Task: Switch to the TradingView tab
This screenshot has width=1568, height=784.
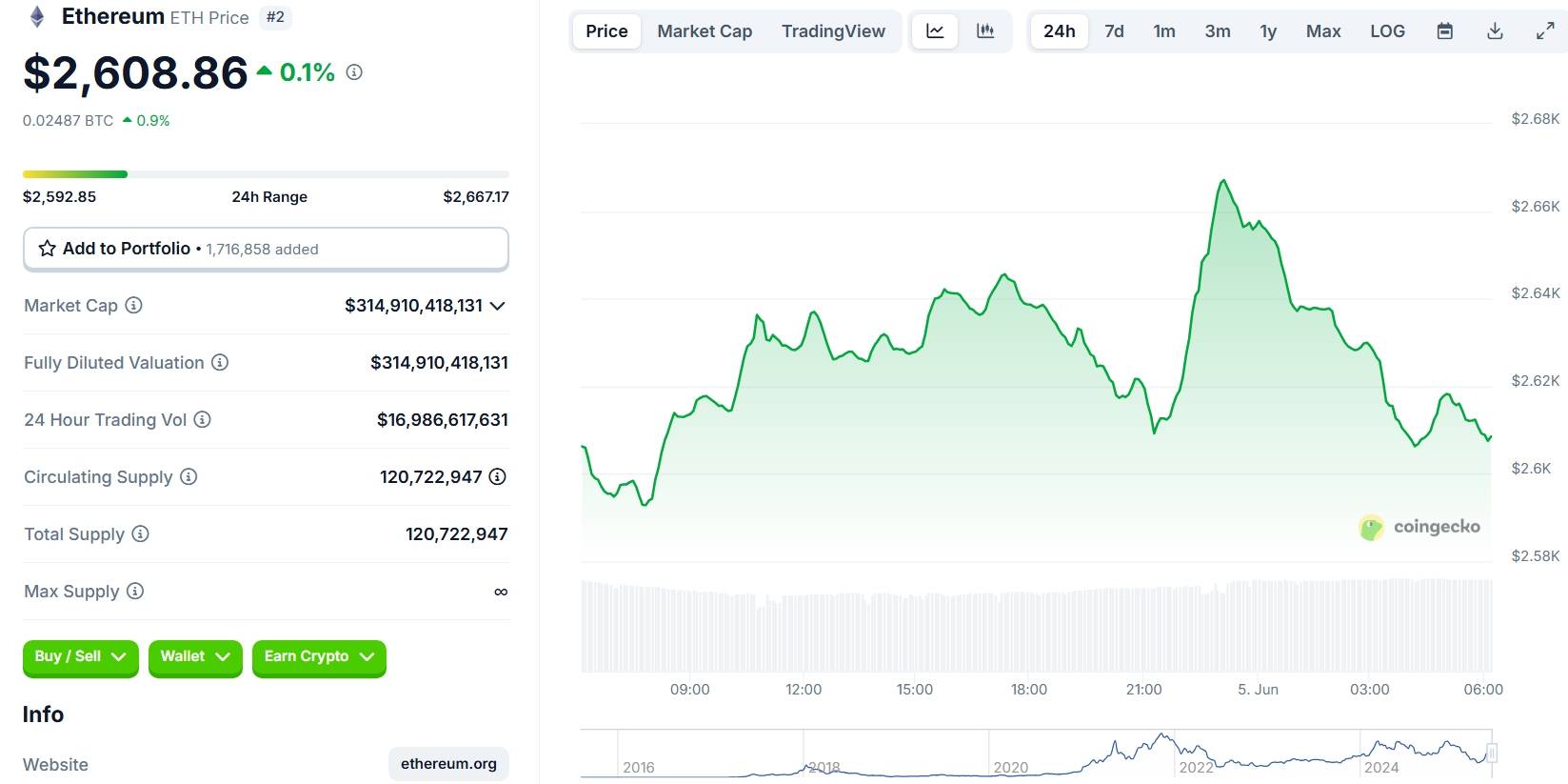Action: pos(833,31)
